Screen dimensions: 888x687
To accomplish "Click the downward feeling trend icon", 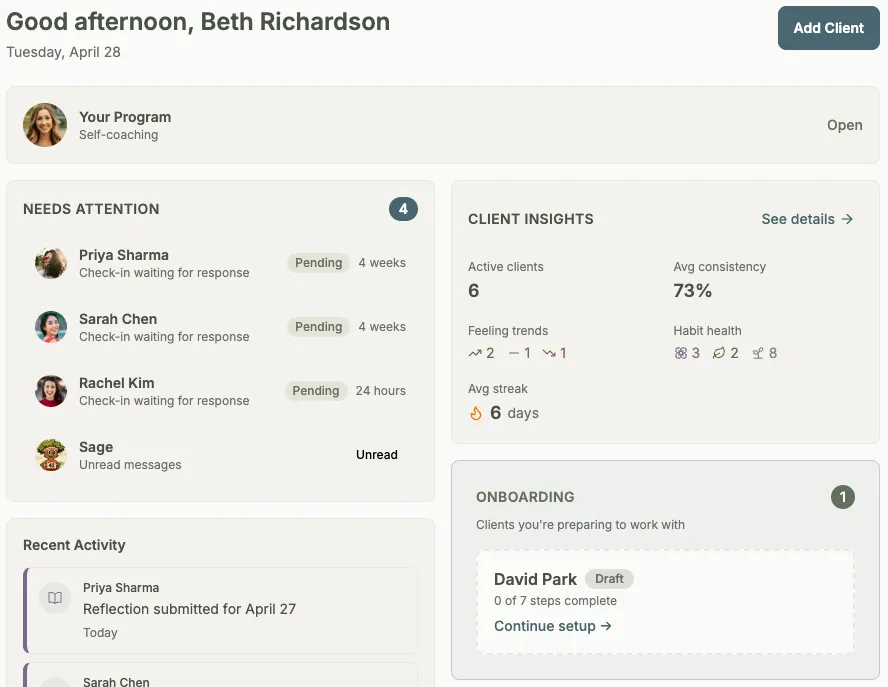I will tap(549, 353).
